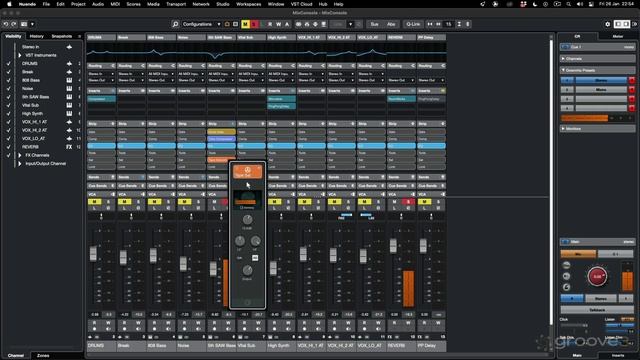Click the Abs button in toolbar
Screen dimensions: 640x360
[x=391, y=24]
